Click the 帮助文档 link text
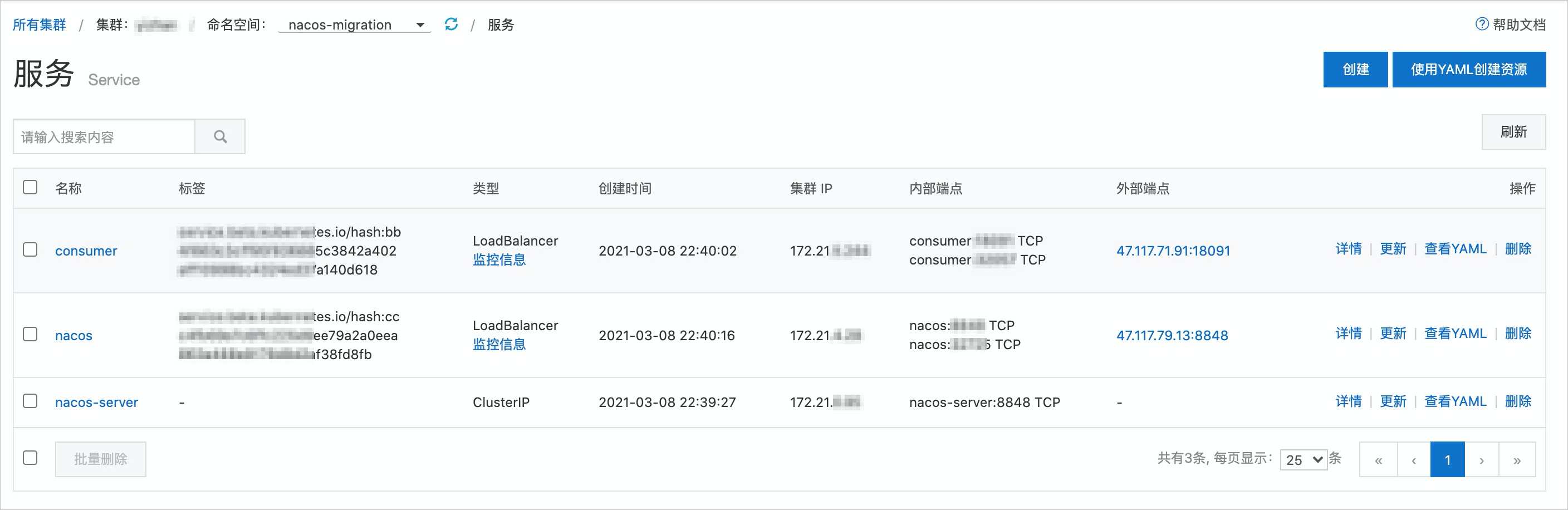 click(x=1520, y=25)
